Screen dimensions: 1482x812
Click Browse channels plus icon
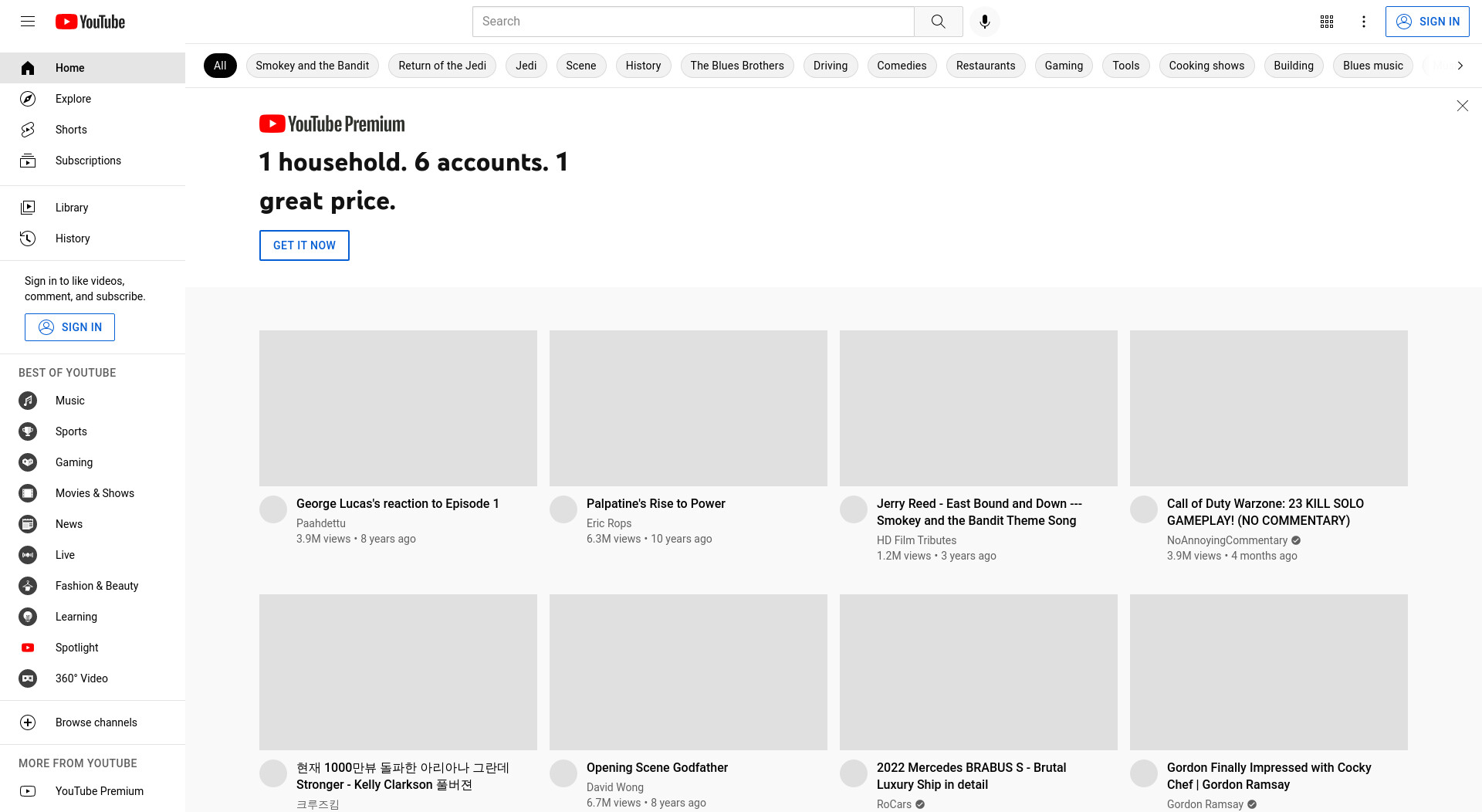[28, 722]
